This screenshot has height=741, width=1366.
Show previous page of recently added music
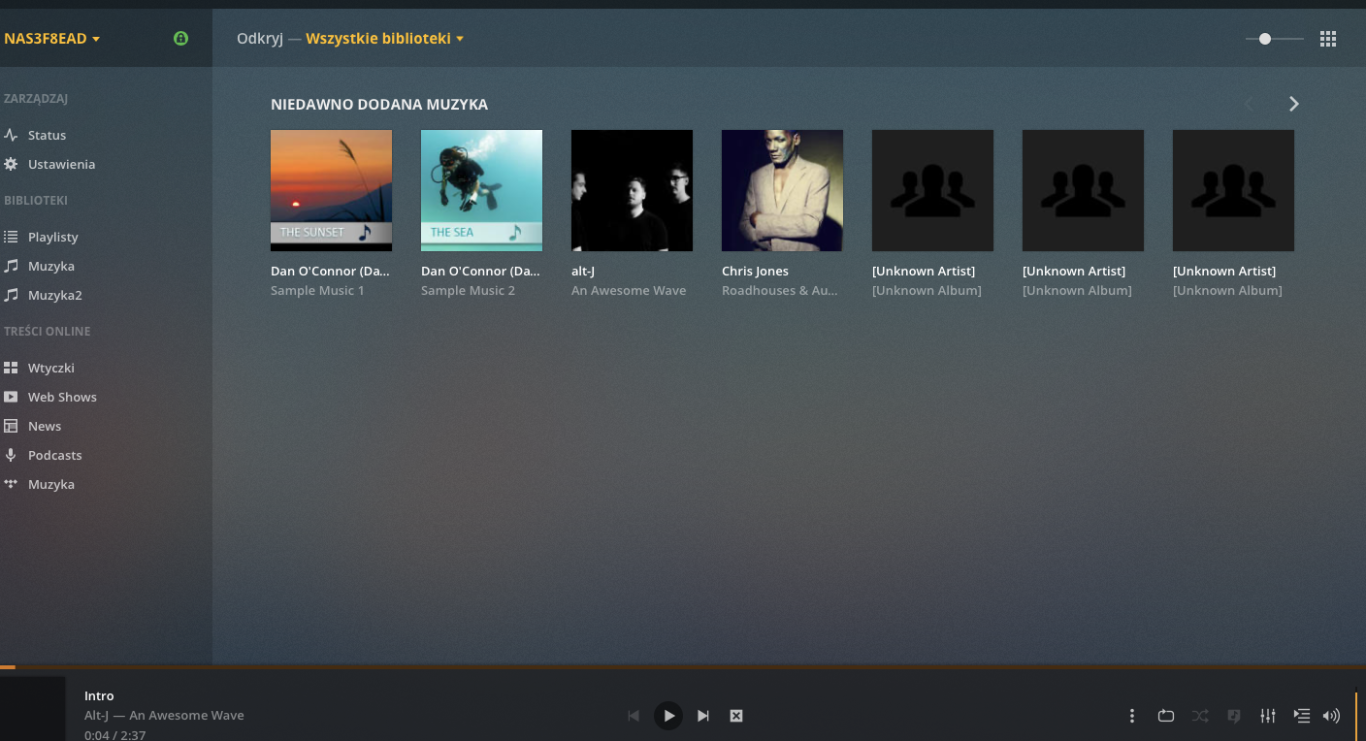click(1249, 104)
